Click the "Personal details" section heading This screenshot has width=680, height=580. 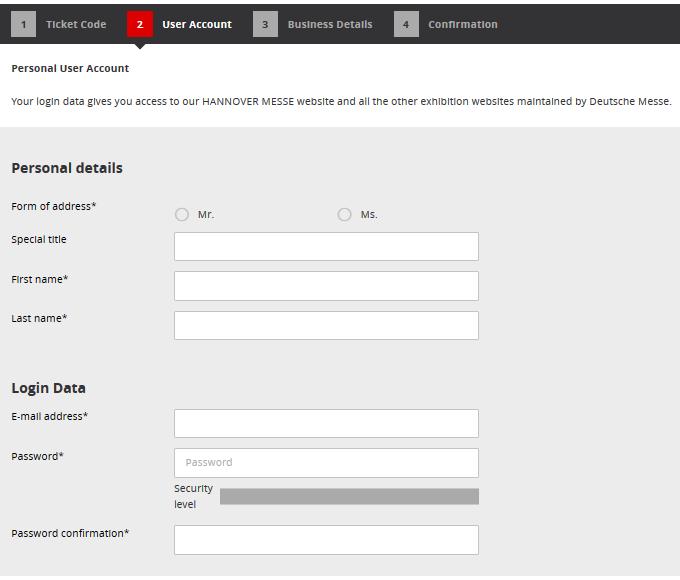[67, 168]
